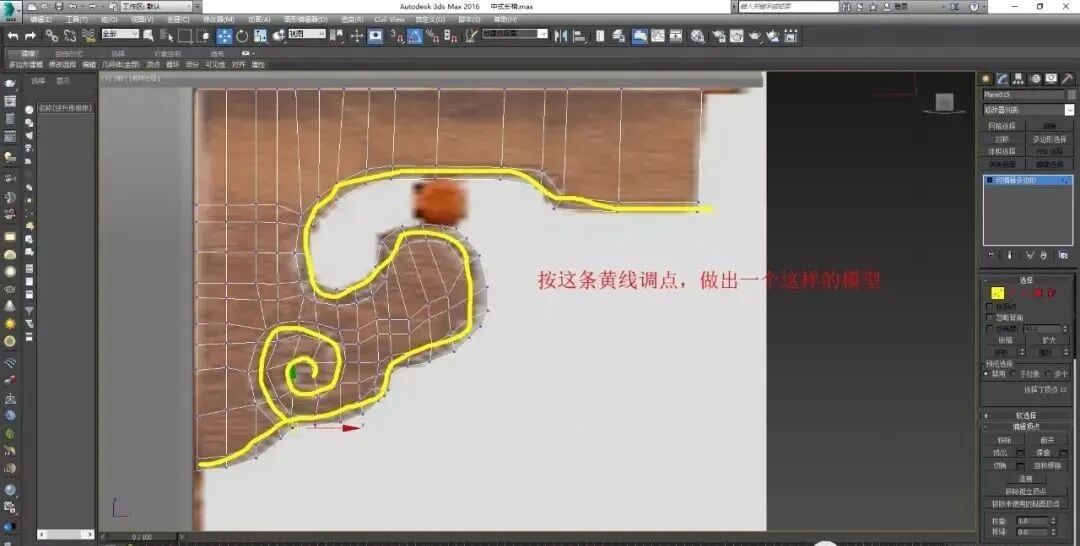Open the 工具(T) menu
This screenshot has width=1080, height=546.
[x=76, y=20]
